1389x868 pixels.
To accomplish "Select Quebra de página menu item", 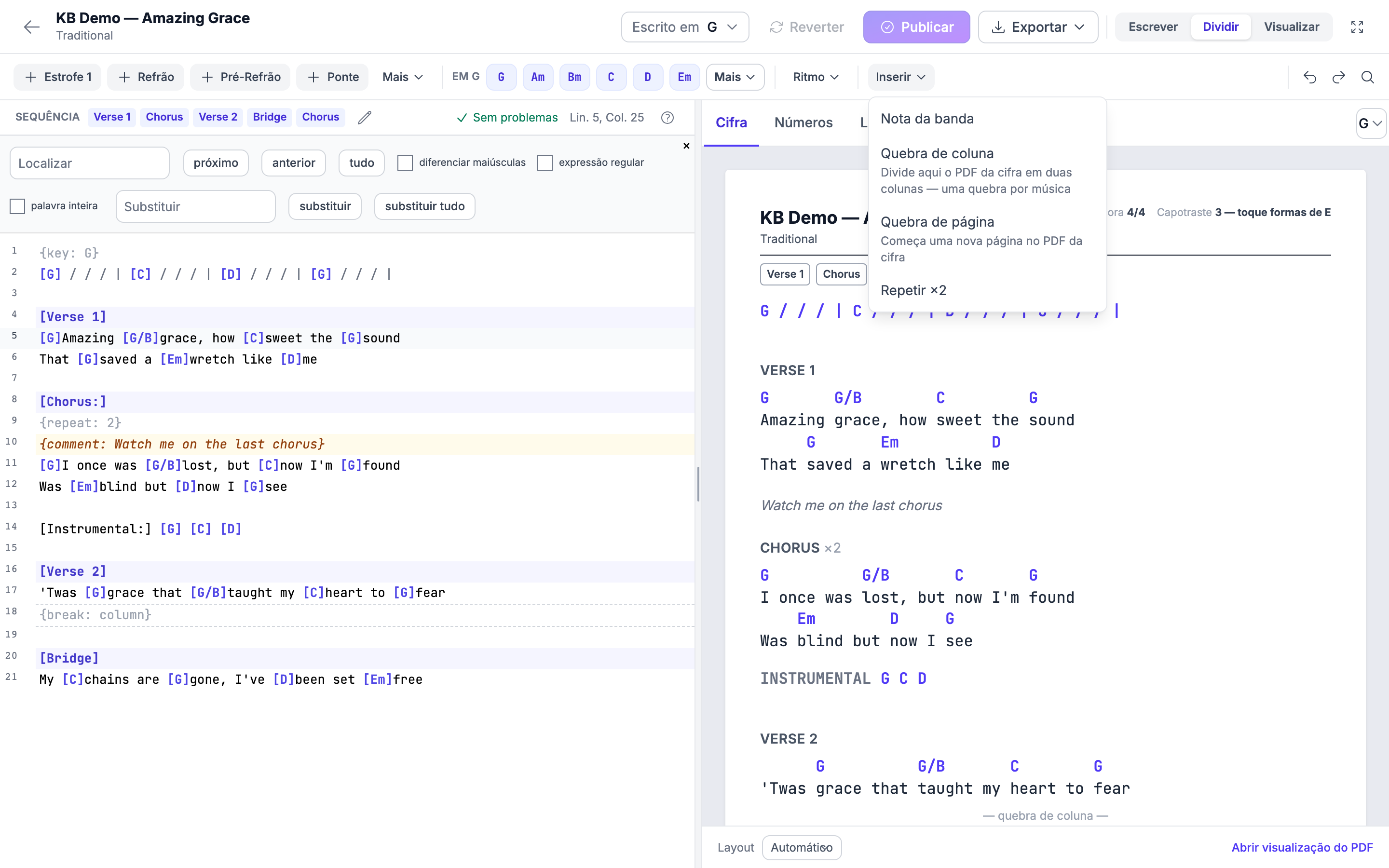I will tap(987, 239).
